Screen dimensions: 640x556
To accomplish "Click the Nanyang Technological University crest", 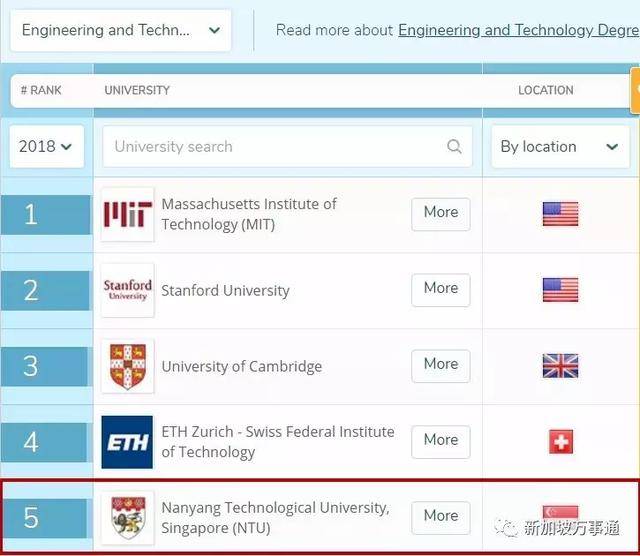I will [x=128, y=518].
